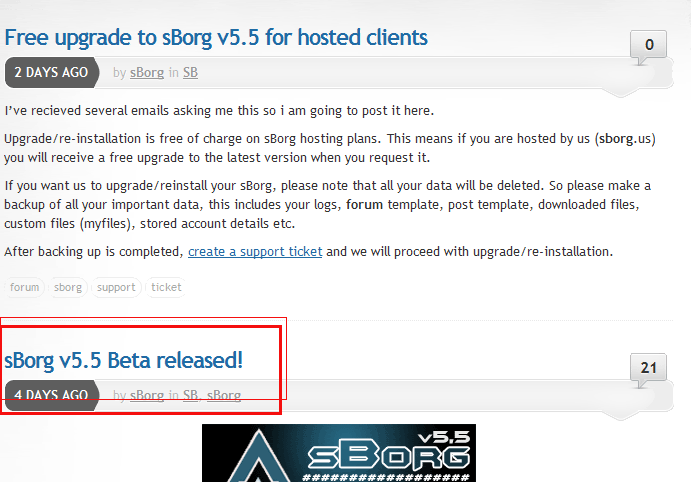Click the "4 DAYS AGO" date badge

click(x=51, y=395)
